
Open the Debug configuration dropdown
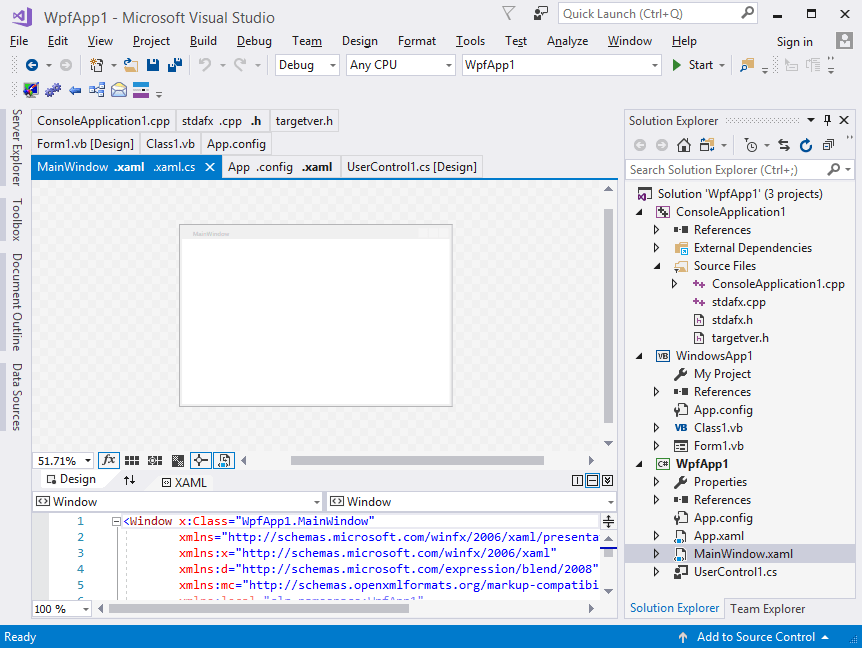(308, 65)
